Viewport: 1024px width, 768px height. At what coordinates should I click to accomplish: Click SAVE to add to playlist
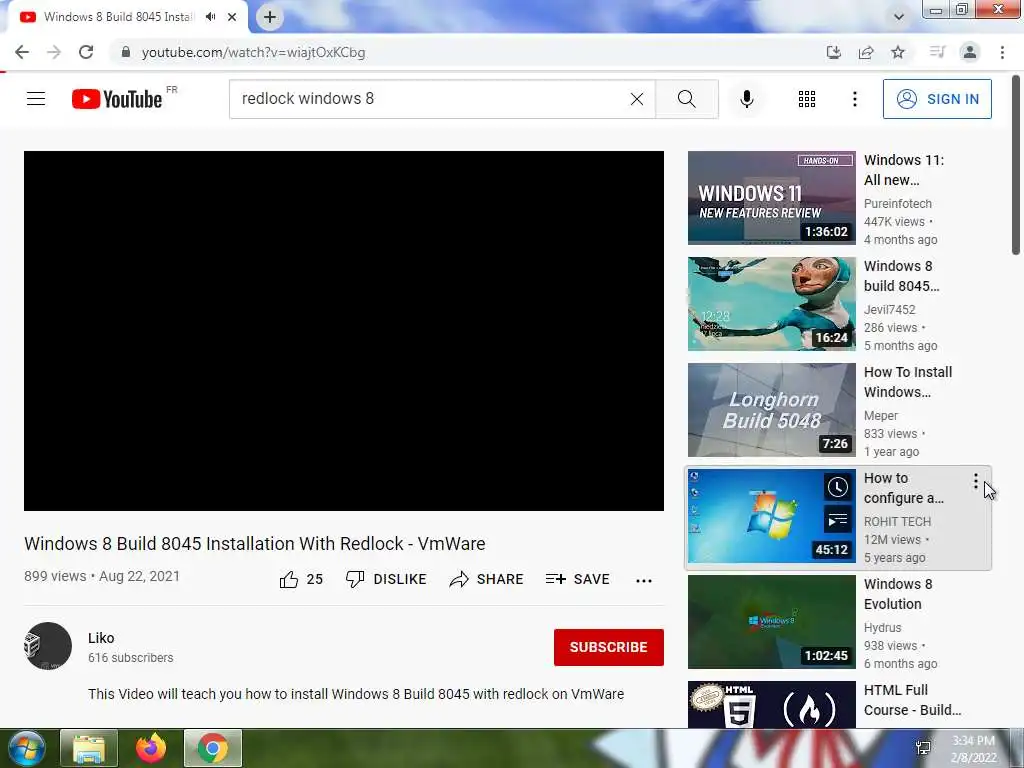click(577, 579)
